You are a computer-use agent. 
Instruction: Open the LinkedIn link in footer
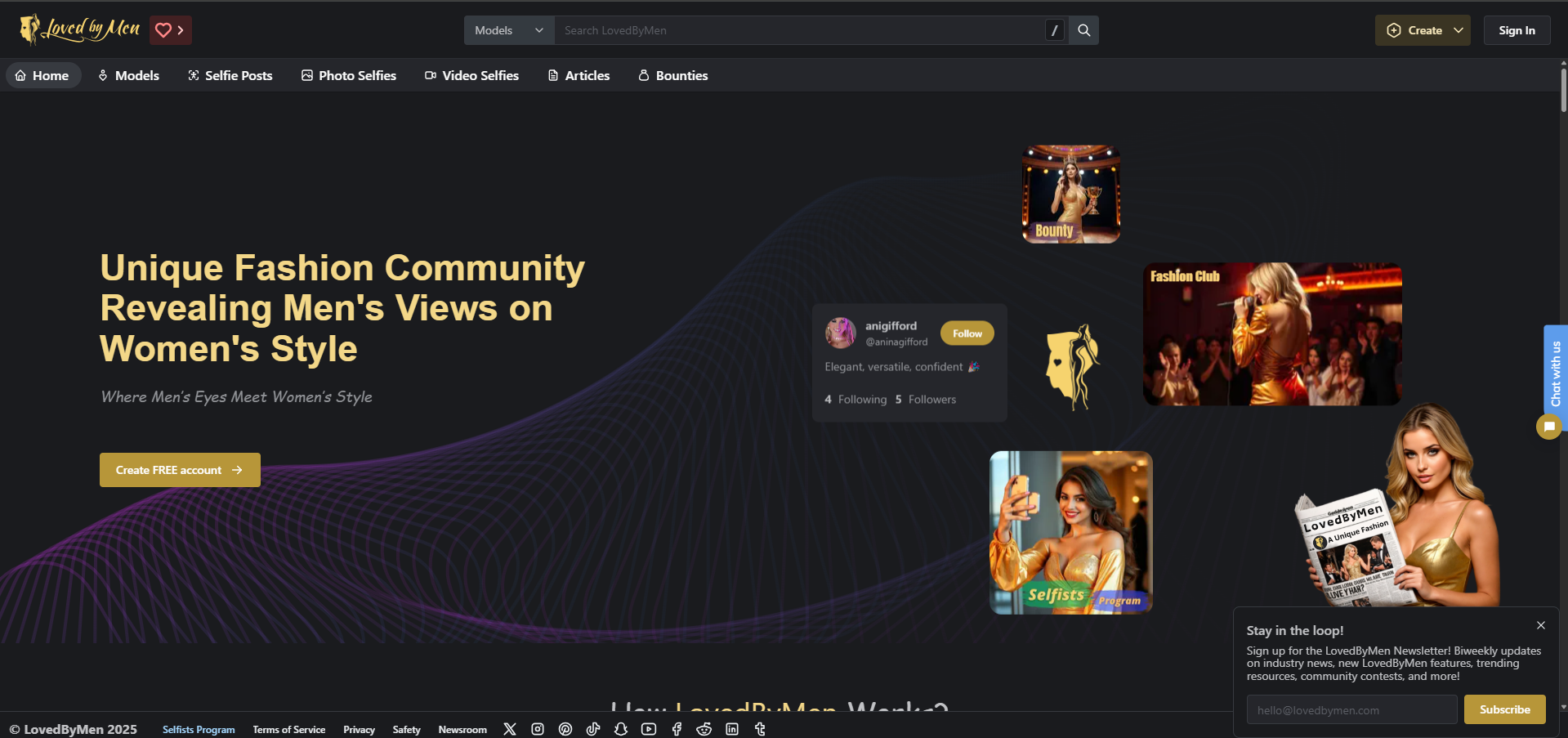(x=732, y=729)
